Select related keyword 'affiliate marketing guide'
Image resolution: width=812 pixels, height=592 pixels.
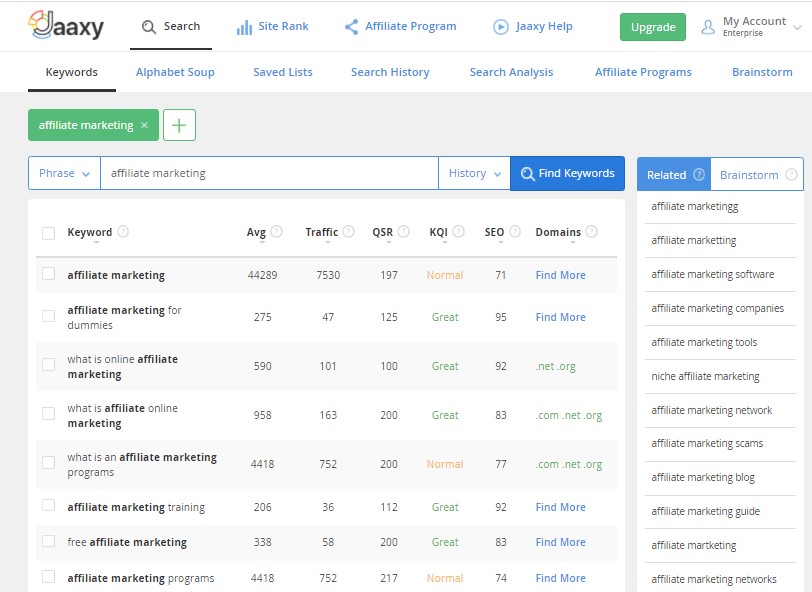pyautogui.click(x=705, y=512)
